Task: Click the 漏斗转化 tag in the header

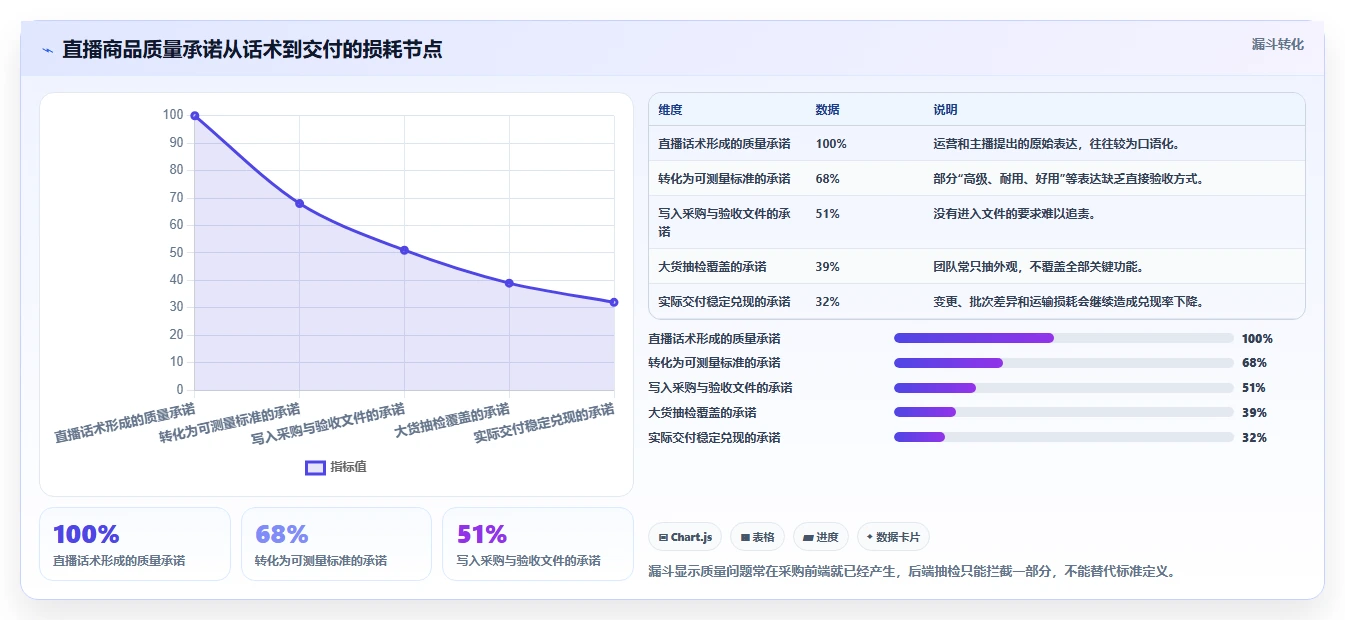Action: pos(1278,44)
